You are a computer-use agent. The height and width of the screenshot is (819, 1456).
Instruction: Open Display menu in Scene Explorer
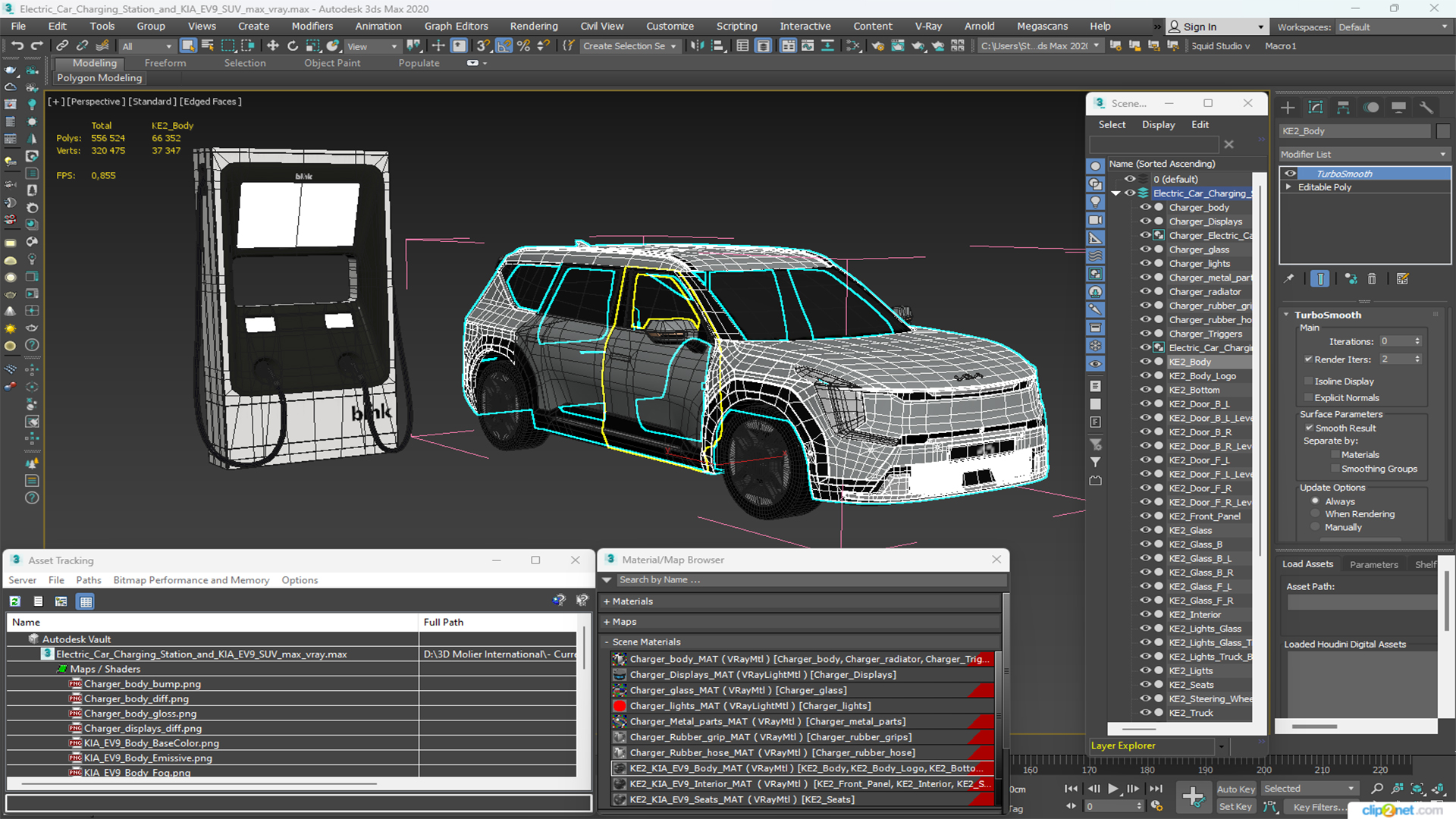(x=1158, y=124)
